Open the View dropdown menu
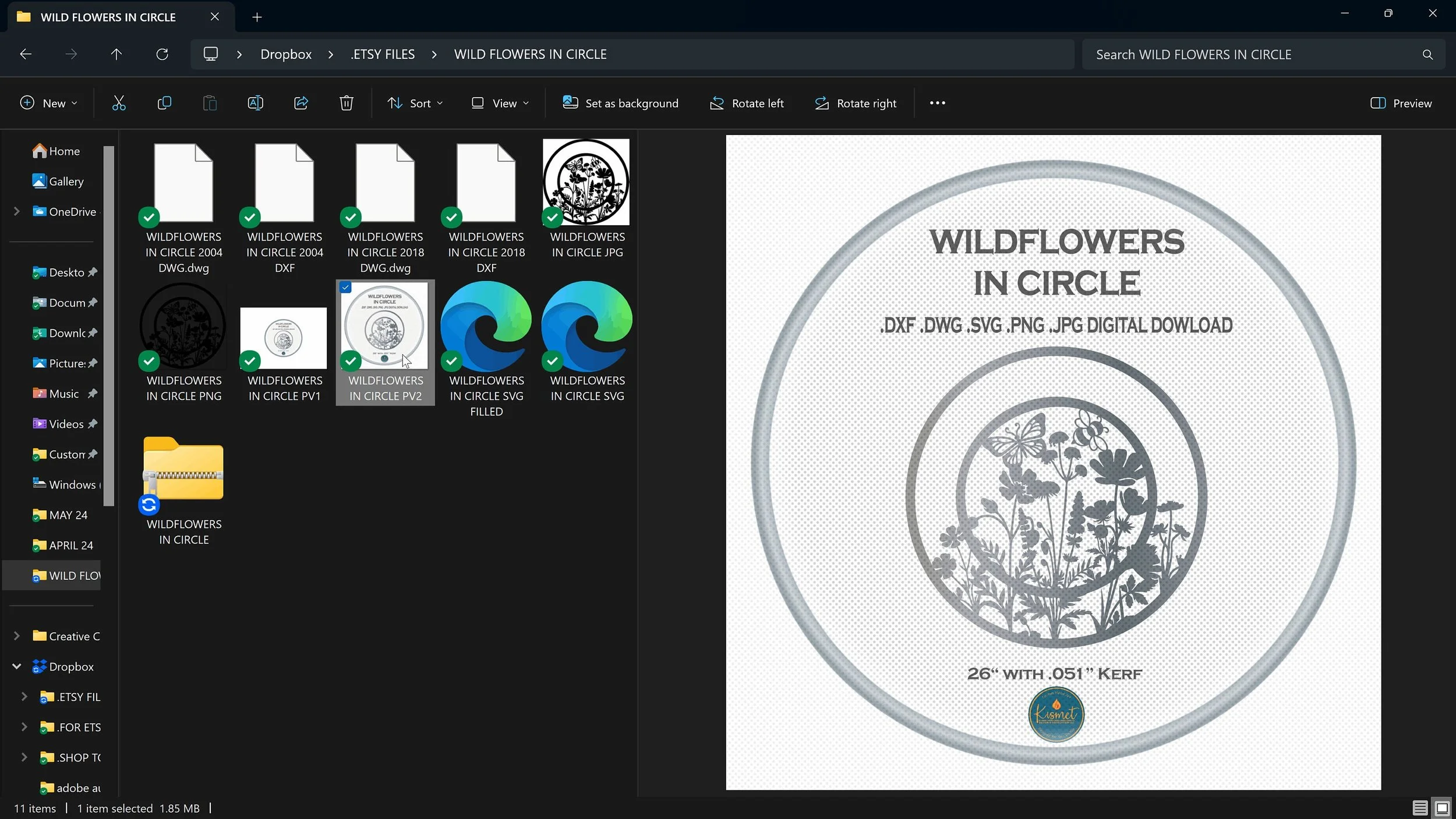1456x819 pixels. click(500, 104)
